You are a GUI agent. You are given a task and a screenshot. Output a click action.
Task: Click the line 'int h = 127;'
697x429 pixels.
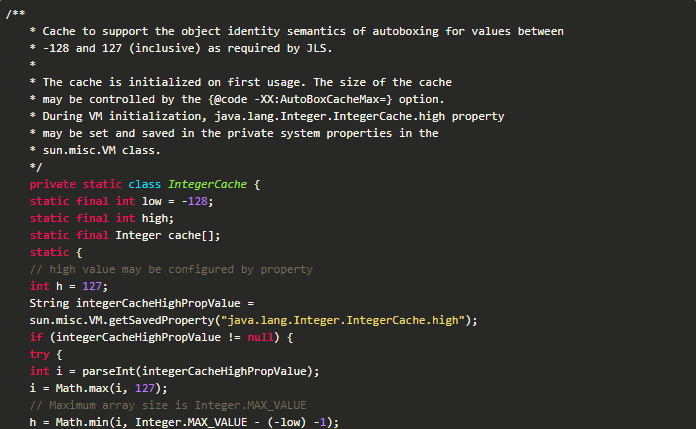click(69, 286)
